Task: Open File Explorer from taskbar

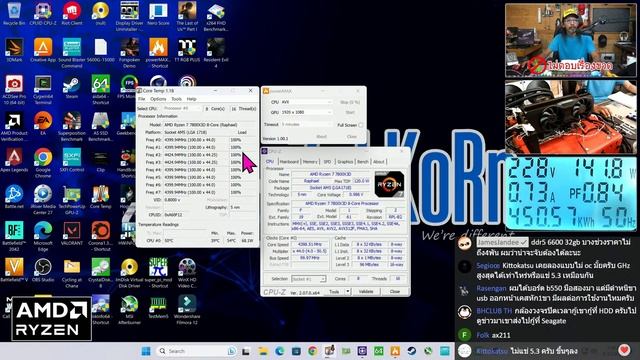Action: [263, 351]
